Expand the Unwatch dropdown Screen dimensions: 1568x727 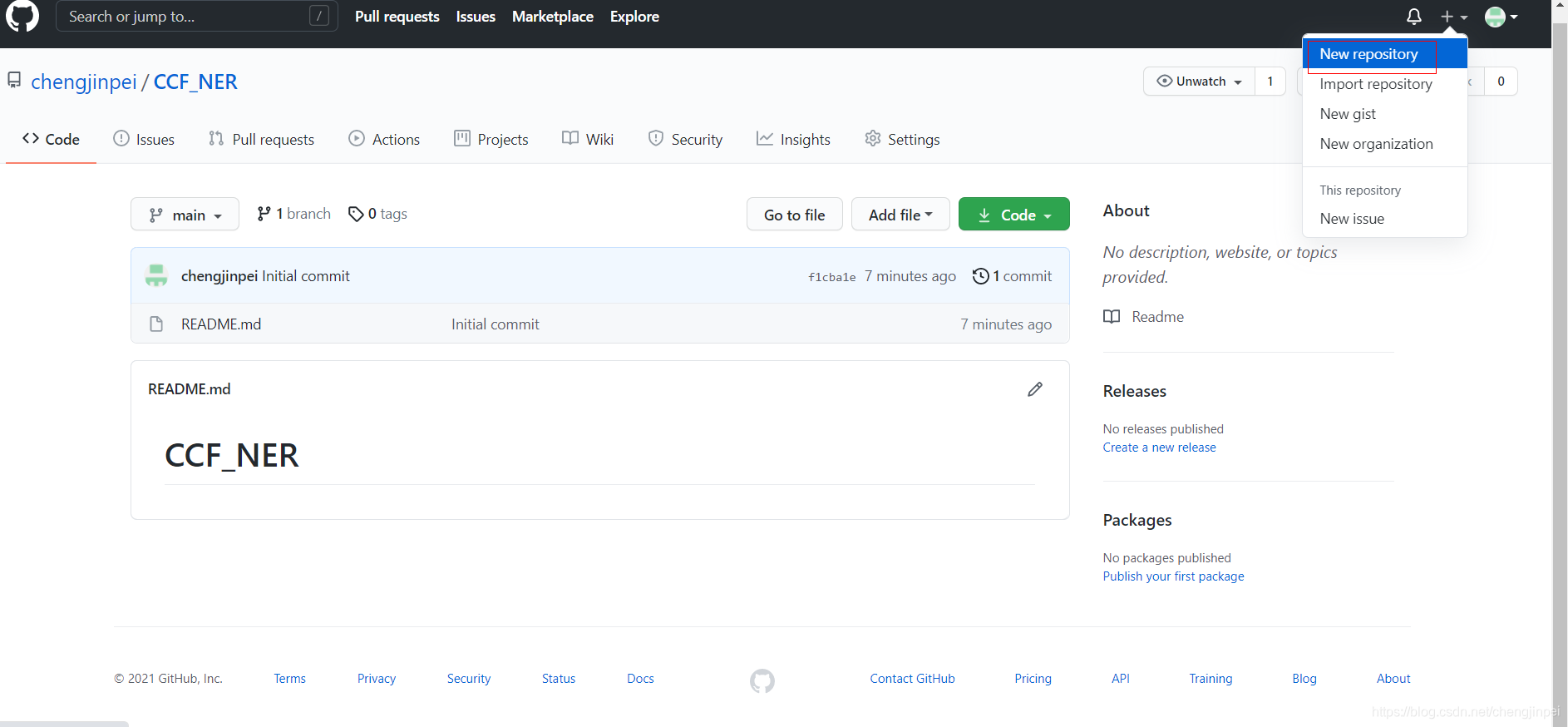pyautogui.click(x=1199, y=82)
